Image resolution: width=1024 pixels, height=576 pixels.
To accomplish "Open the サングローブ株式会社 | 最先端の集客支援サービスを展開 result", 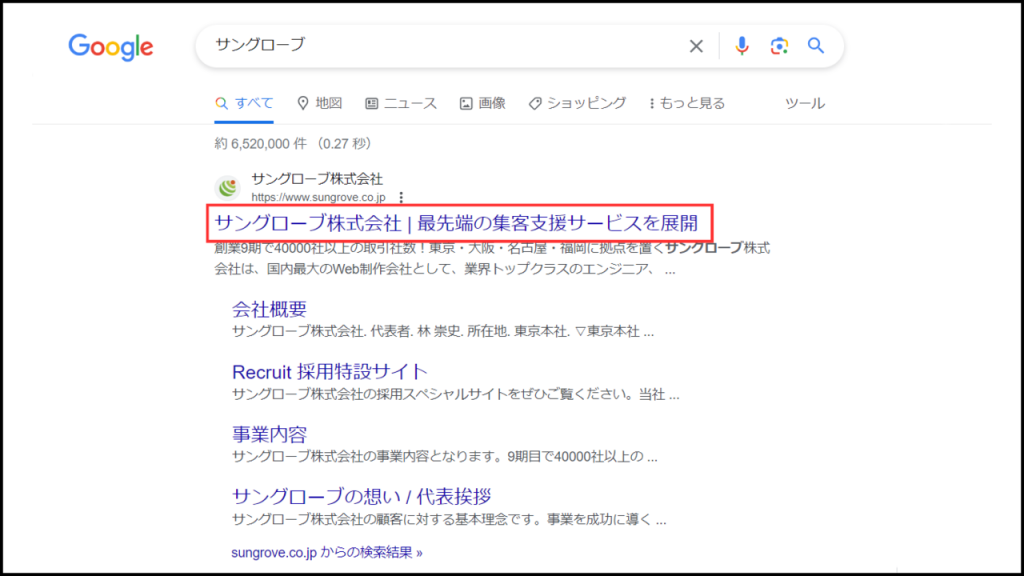I will click(456, 223).
